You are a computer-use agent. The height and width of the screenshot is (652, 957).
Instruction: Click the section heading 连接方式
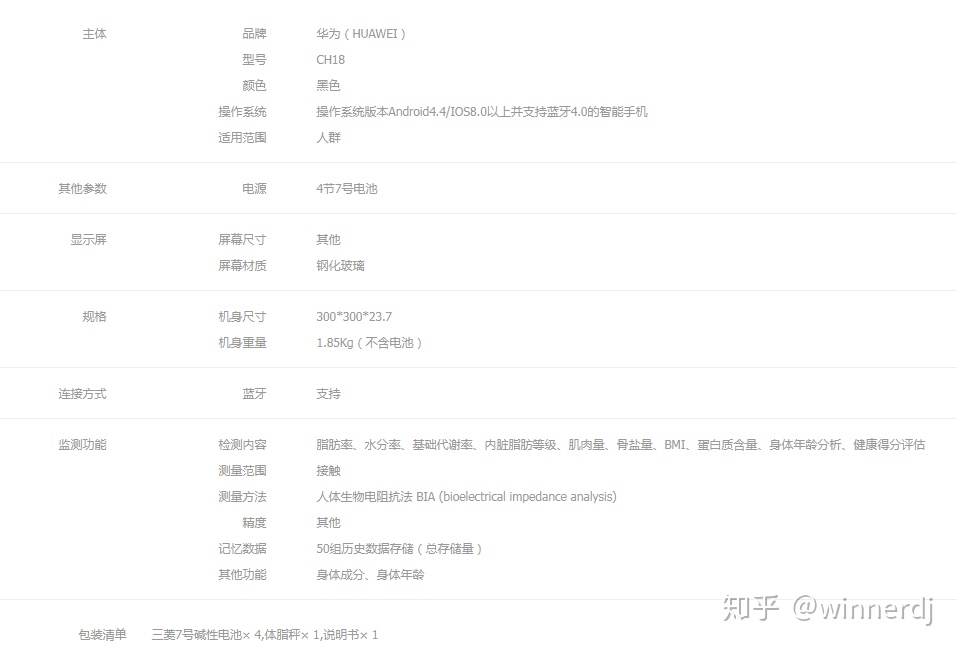tap(82, 394)
